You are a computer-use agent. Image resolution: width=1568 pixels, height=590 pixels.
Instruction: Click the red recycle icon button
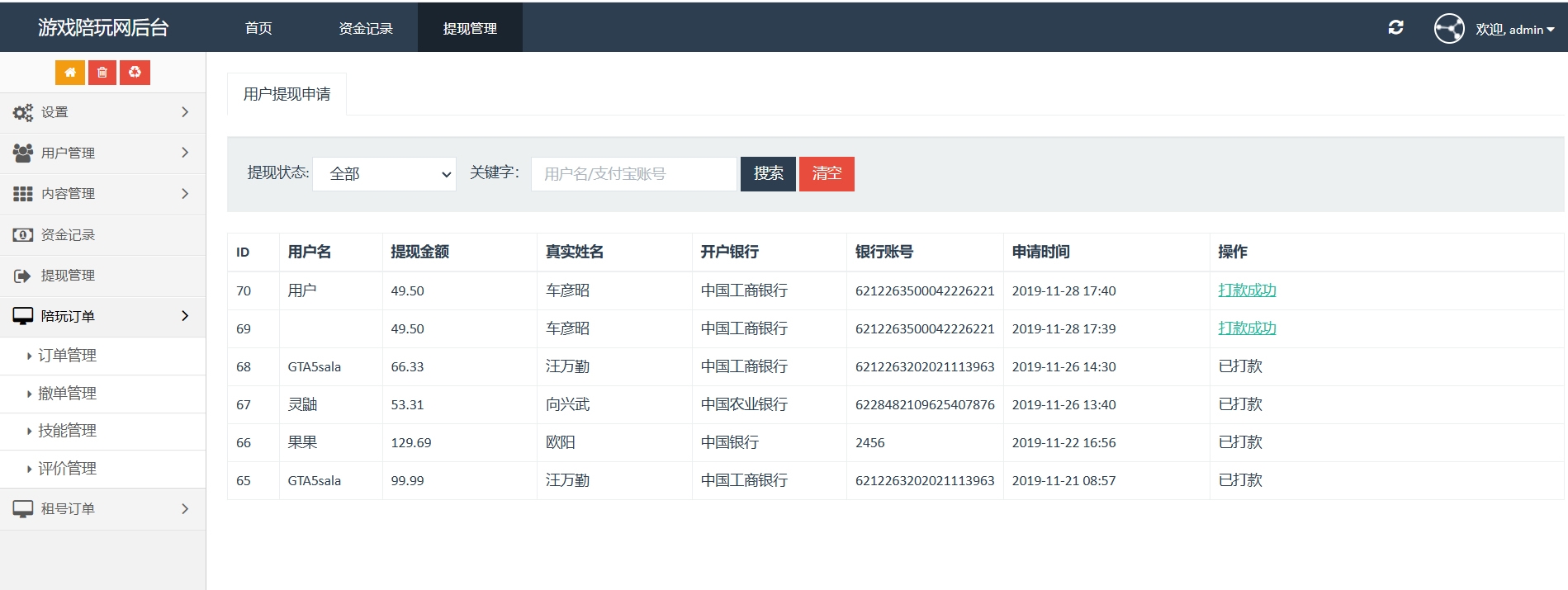[135, 73]
